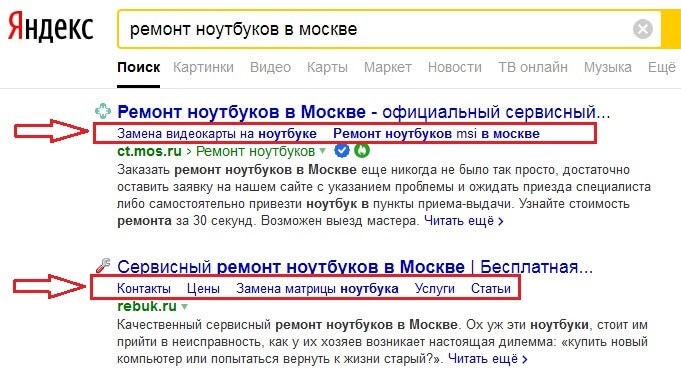681x380 pixels.
Task: Click the blue verified checkmark badge
Action: [x=342, y=151]
